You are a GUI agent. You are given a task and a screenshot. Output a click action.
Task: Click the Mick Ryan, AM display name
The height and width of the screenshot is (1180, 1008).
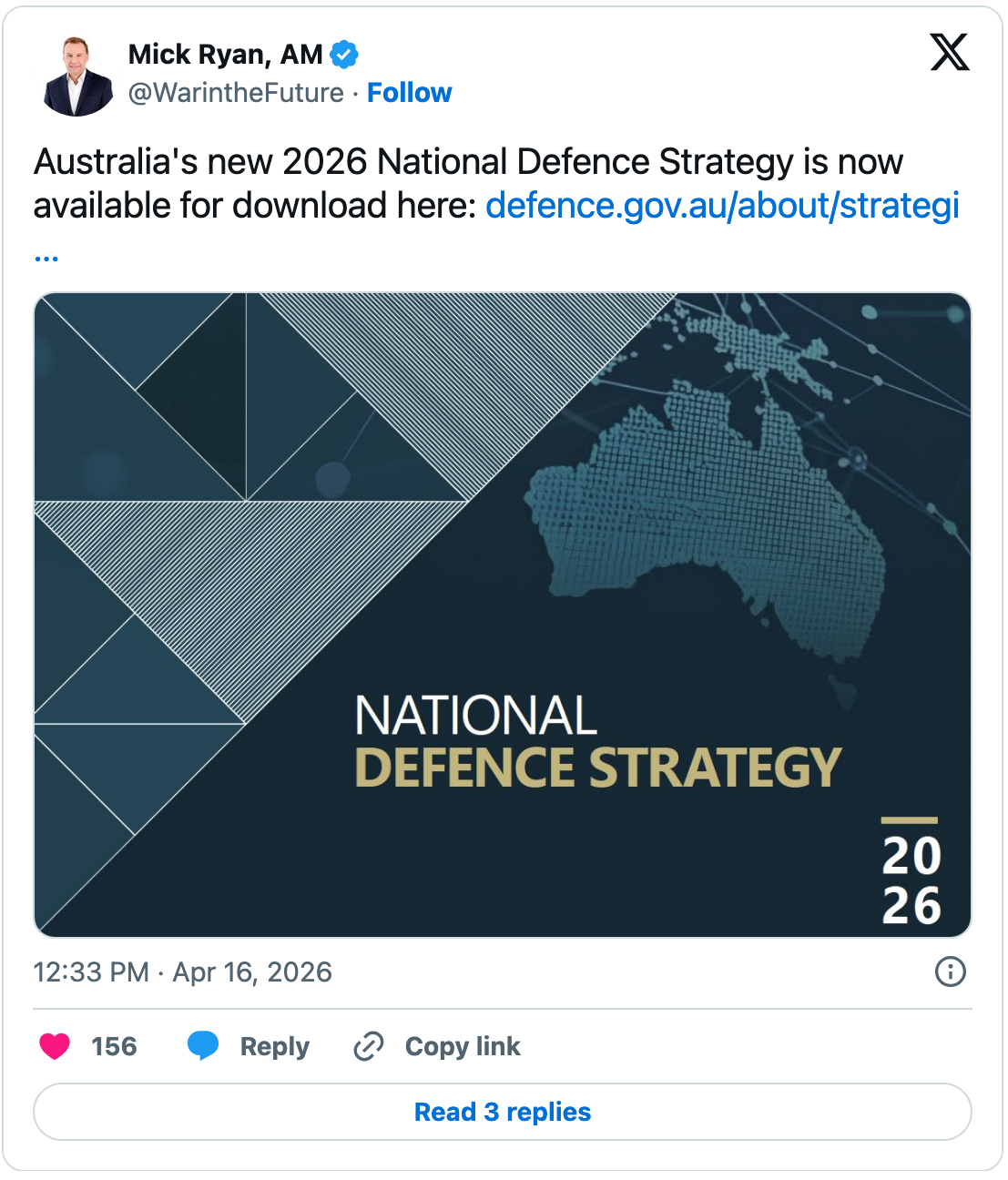225,55
